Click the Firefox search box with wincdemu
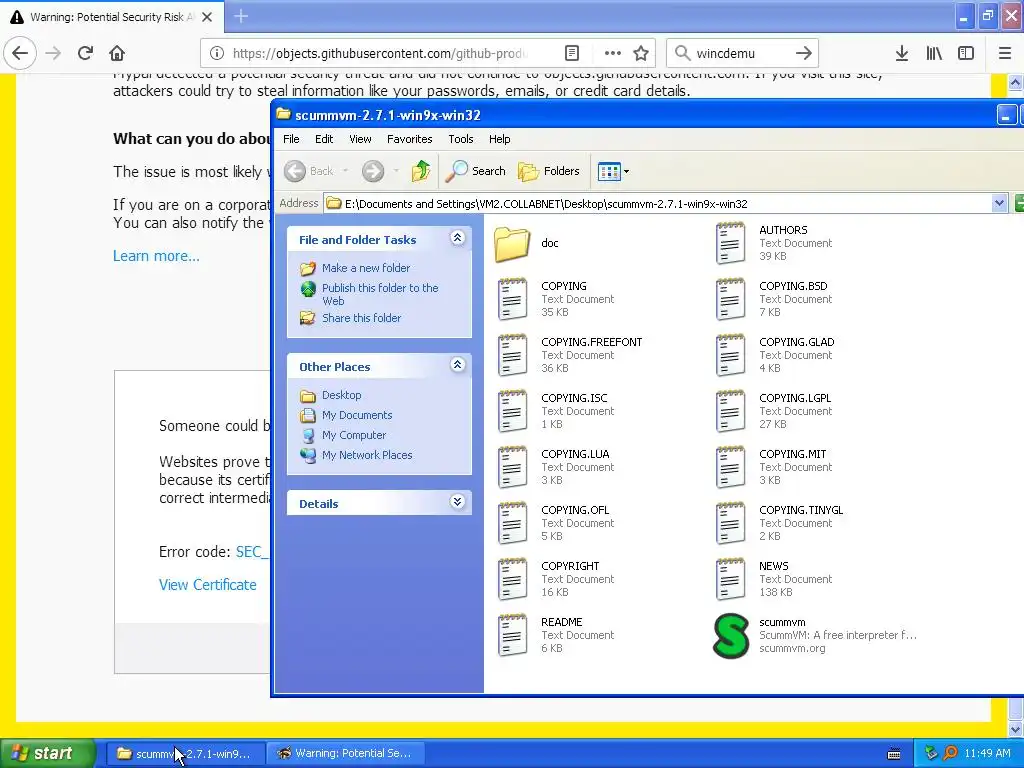 [742, 53]
